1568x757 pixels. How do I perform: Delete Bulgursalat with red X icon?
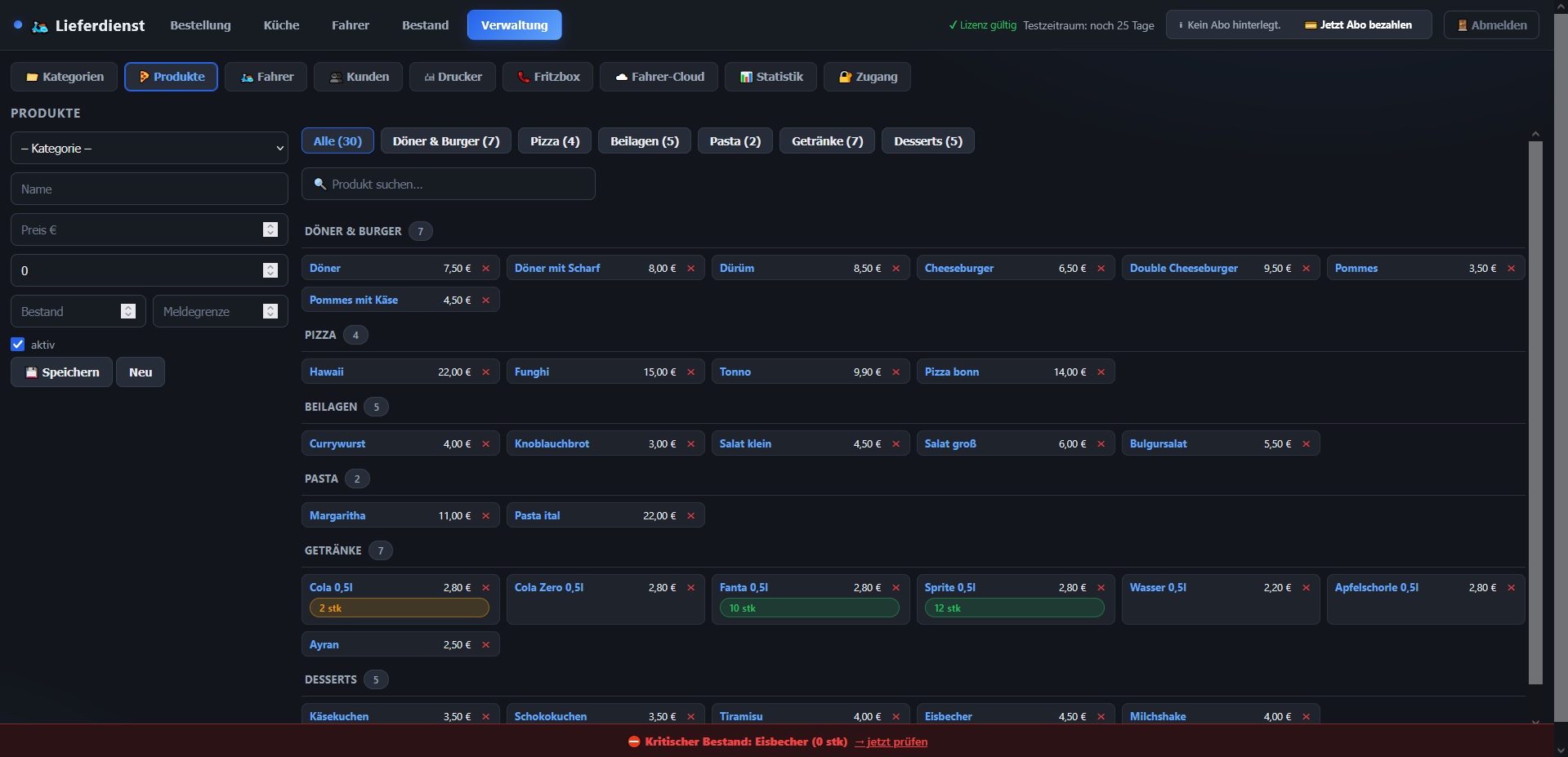click(x=1306, y=444)
